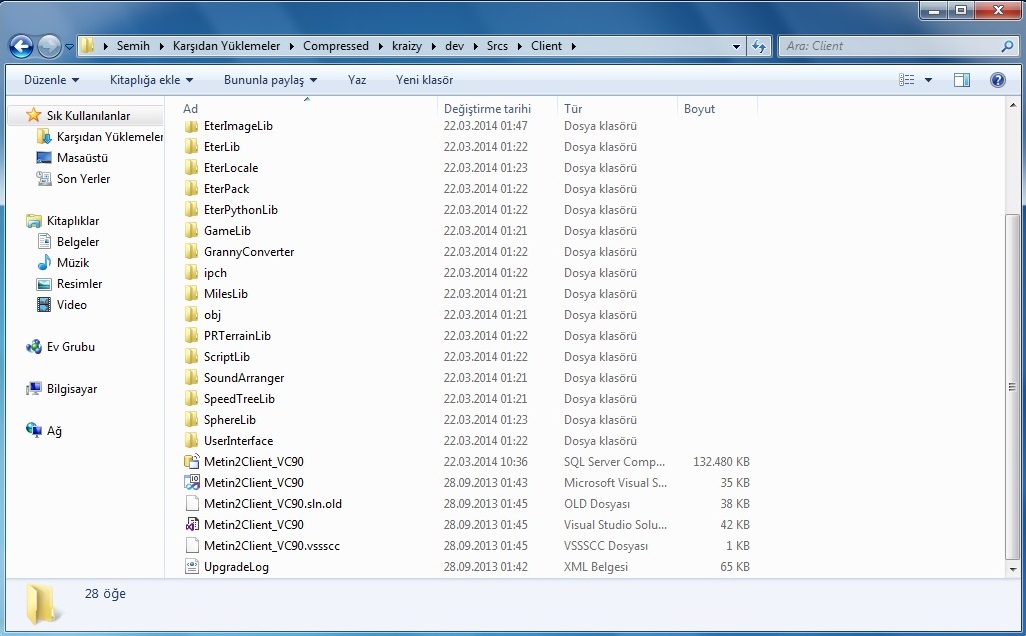The width and height of the screenshot is (1026, 636).
Task: Click the Refresh button beside the address bar
Action: pos(759,46)
